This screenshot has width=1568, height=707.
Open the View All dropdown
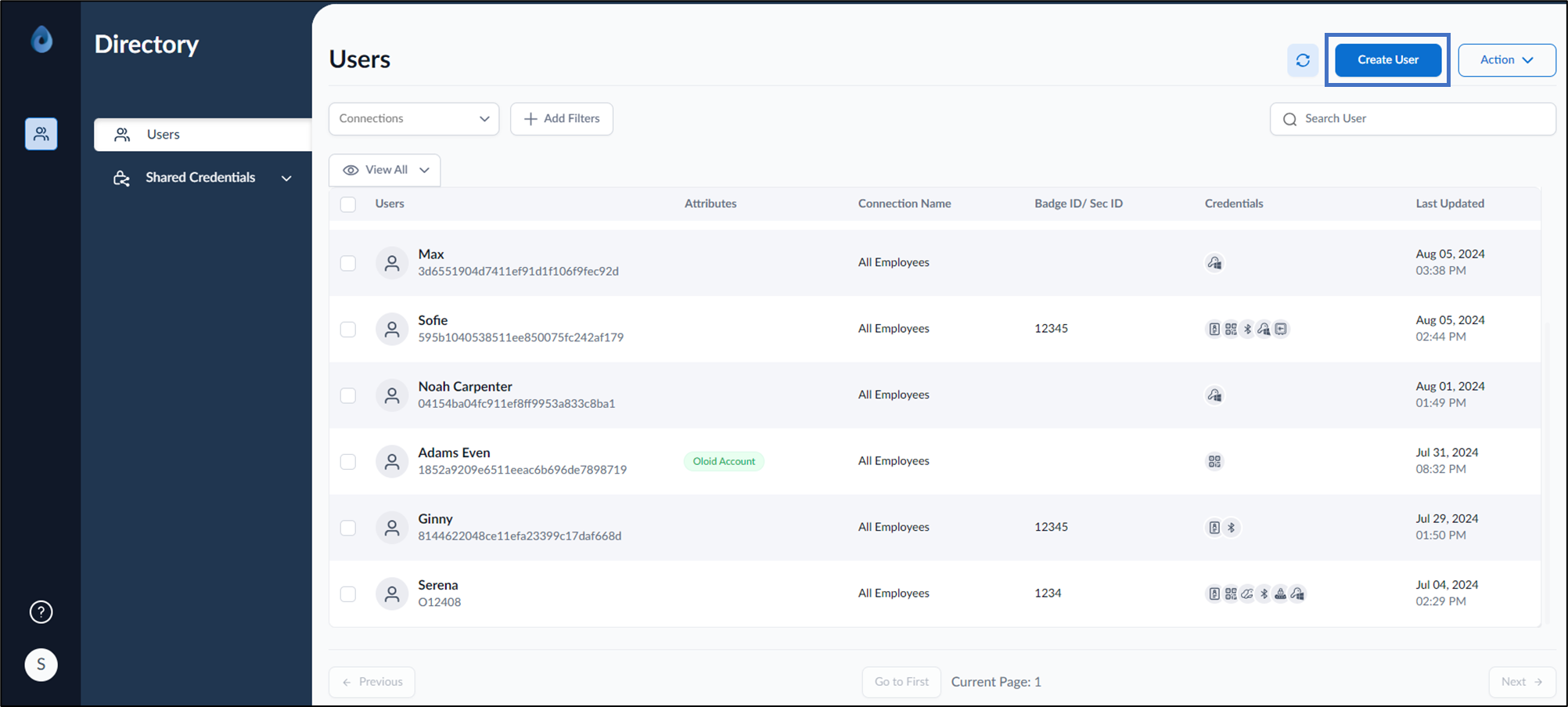pyautogui.click(x=385, y=170)
